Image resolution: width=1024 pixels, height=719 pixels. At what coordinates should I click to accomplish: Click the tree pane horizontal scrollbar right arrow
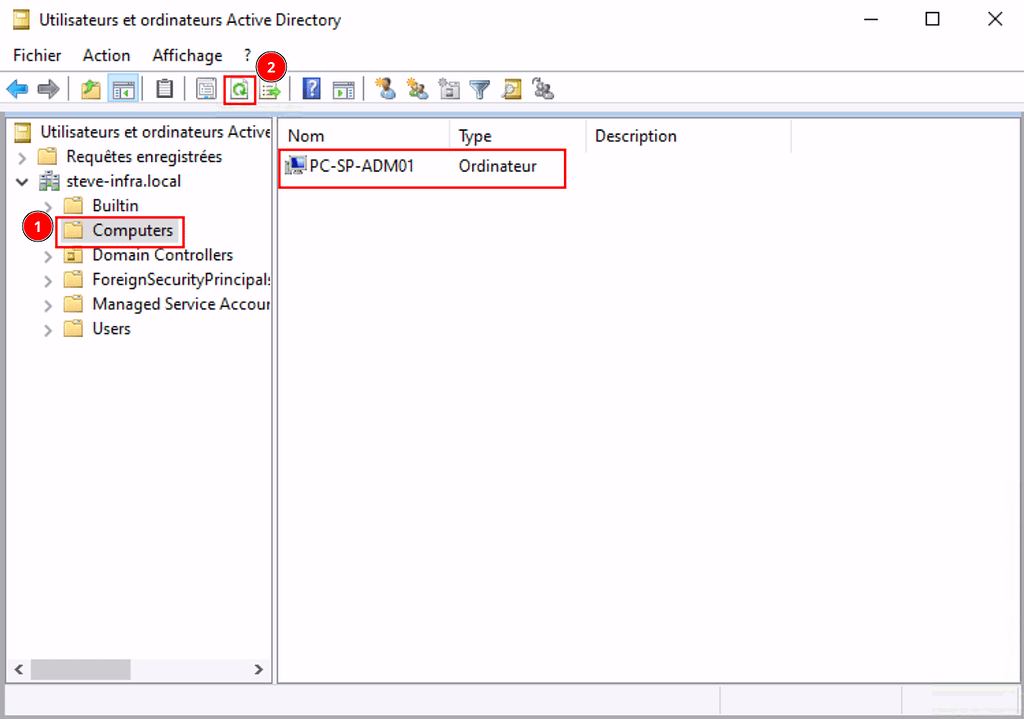coord(258,669)
